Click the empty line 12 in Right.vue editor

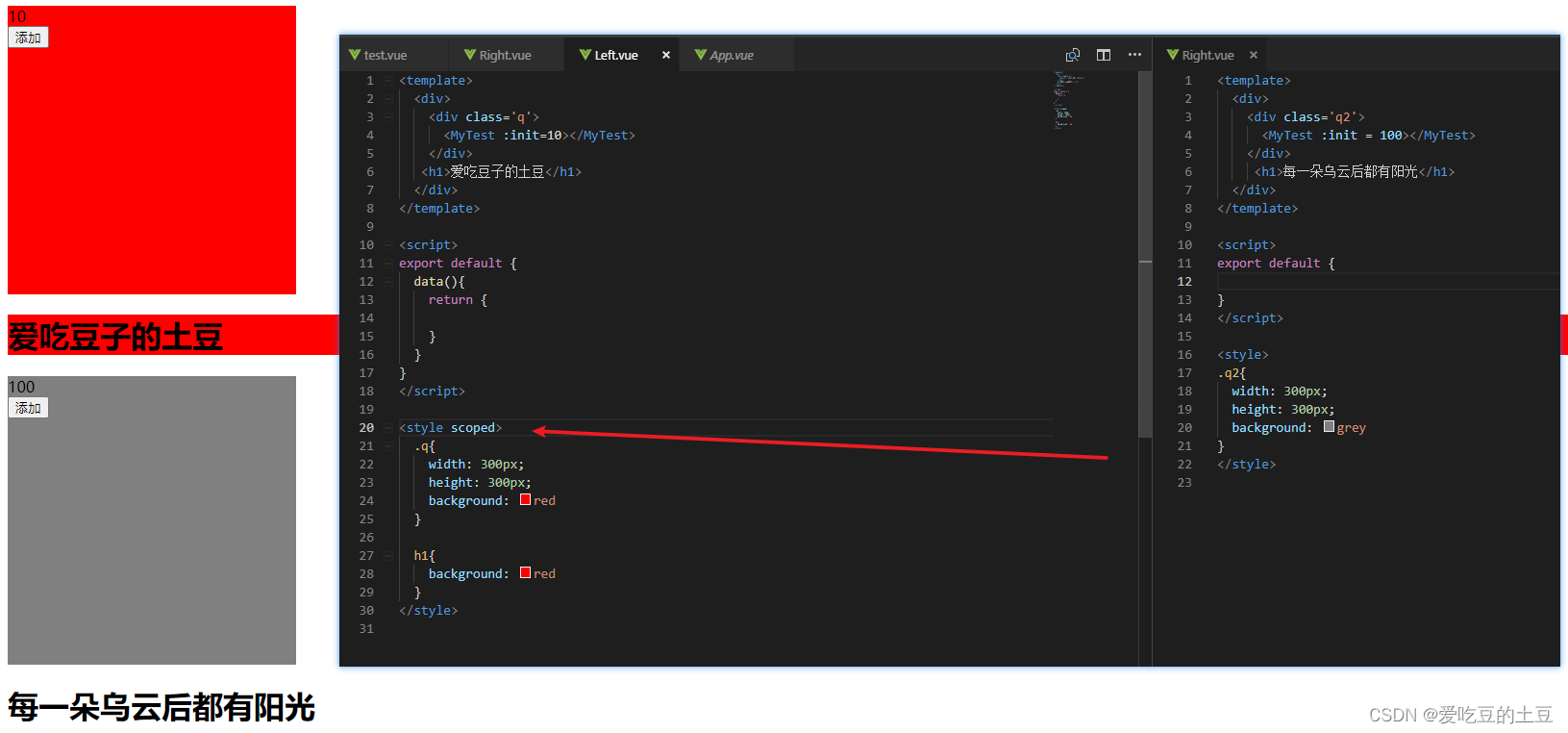(1388, 282)
